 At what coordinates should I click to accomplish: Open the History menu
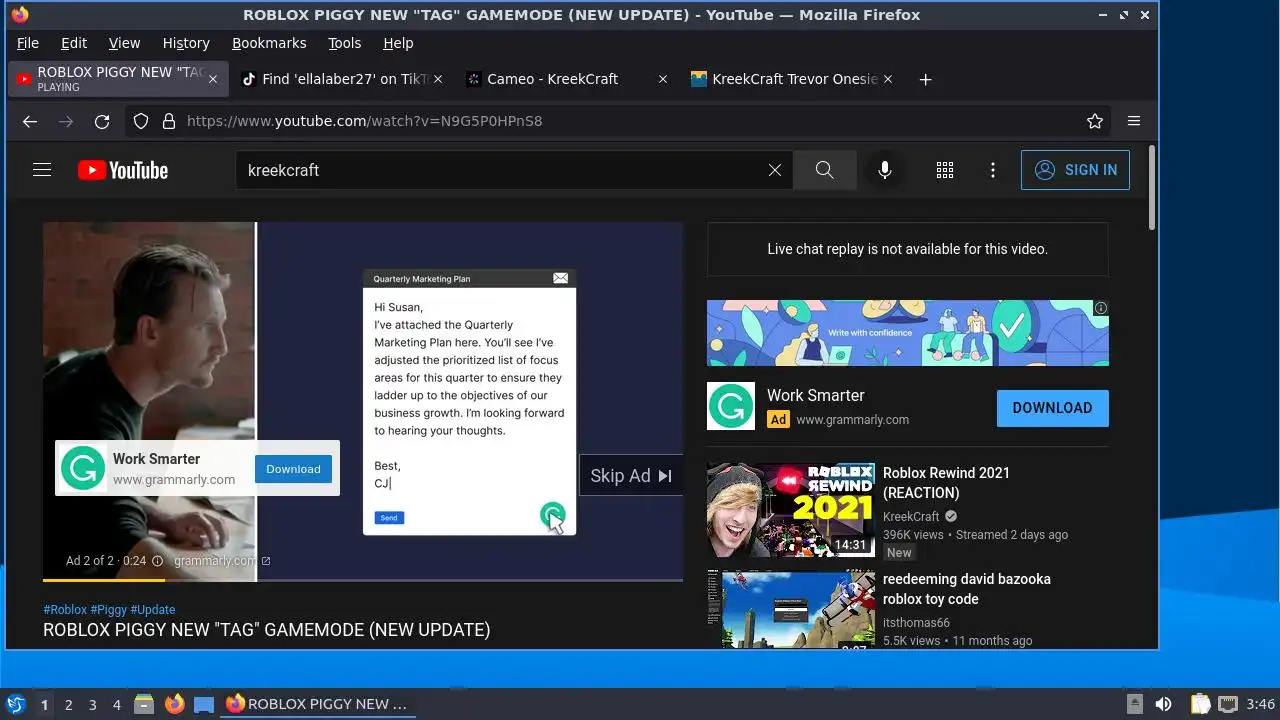click(186, 43)
